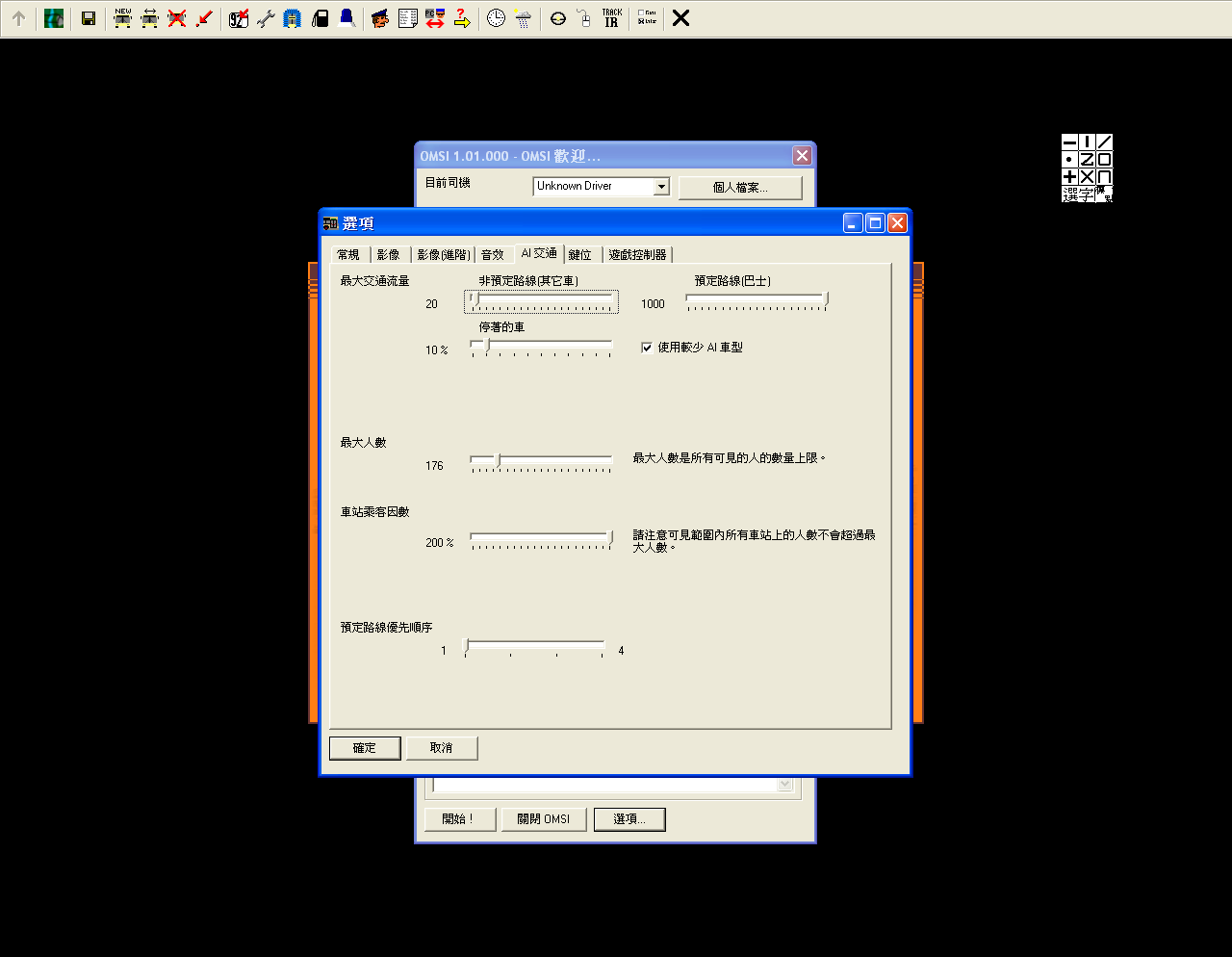Click the 預定路線優先順序 slider
Image resolution: width=1232 pixels, height=957 pixels.
pyautogui.click(x=534, y=648)
